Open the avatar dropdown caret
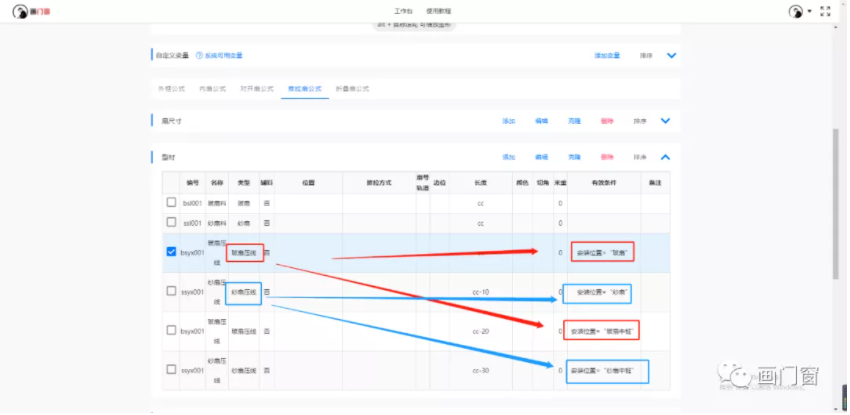 (x=808, y=12)
